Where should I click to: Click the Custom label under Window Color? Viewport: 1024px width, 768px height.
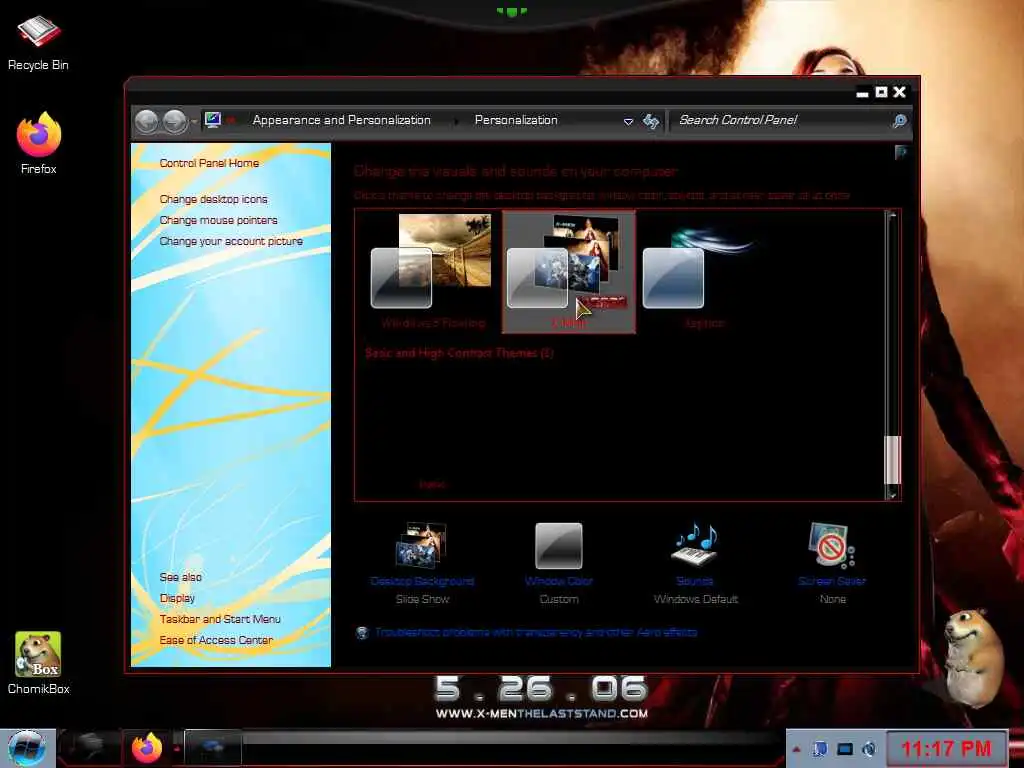(x=559, y=599)
